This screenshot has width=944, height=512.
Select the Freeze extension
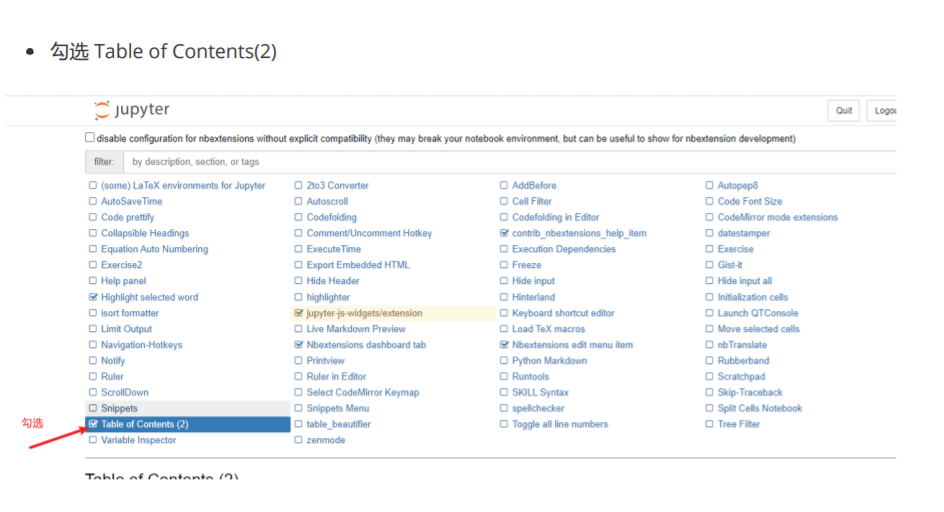(x=527, y=265)
